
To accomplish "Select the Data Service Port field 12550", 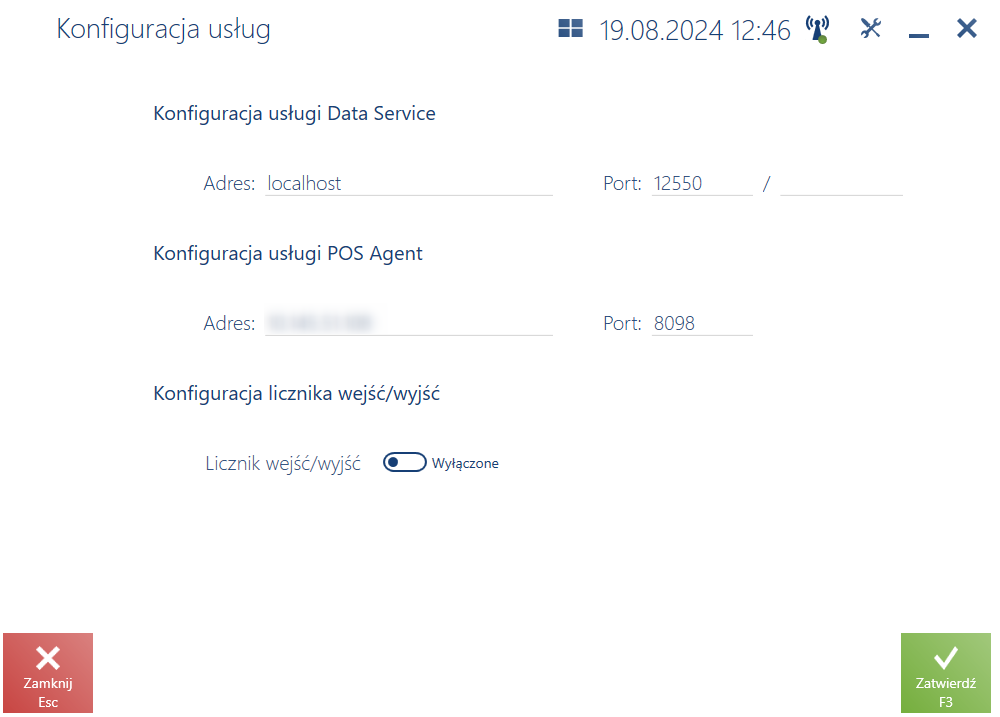I will click(702, 184).
